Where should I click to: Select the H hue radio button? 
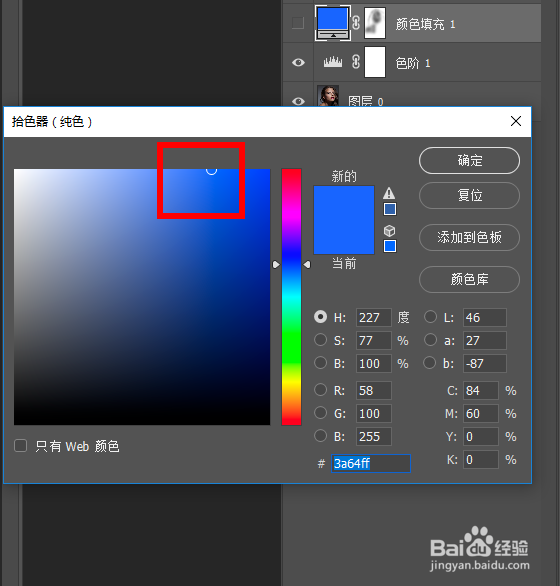320,317
